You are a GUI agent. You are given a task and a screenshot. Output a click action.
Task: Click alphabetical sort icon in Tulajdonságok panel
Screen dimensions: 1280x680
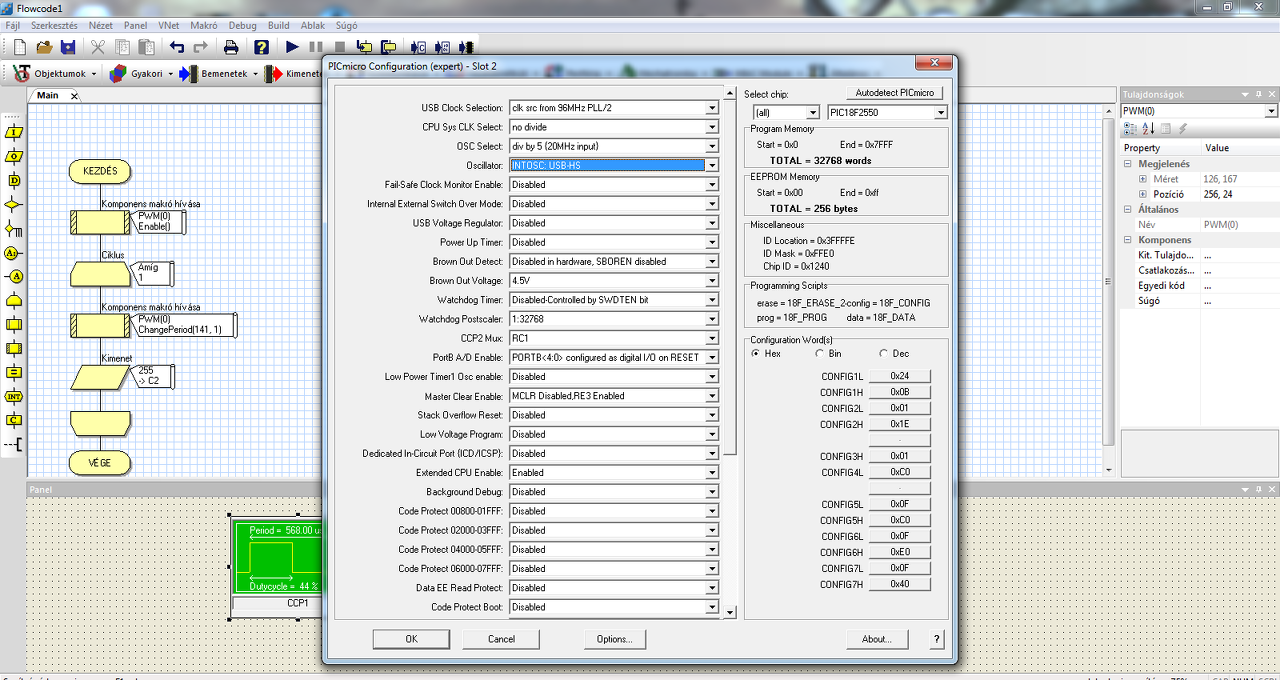click(1148, 128)
